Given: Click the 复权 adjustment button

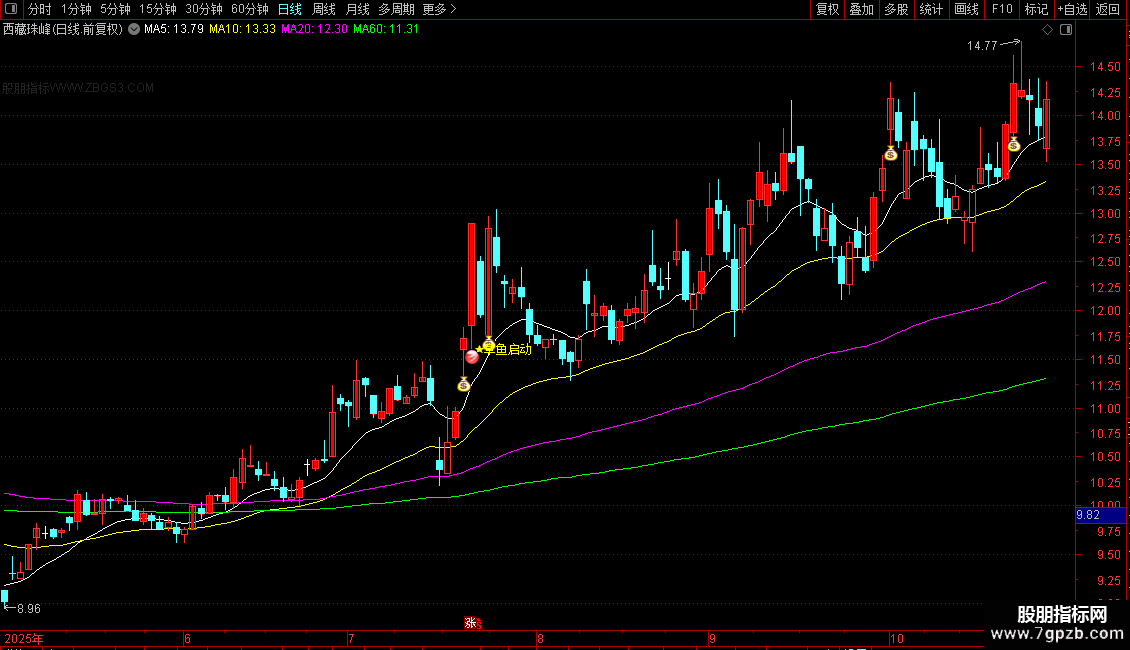Looking at the screenshot, I should click(827, 9).
